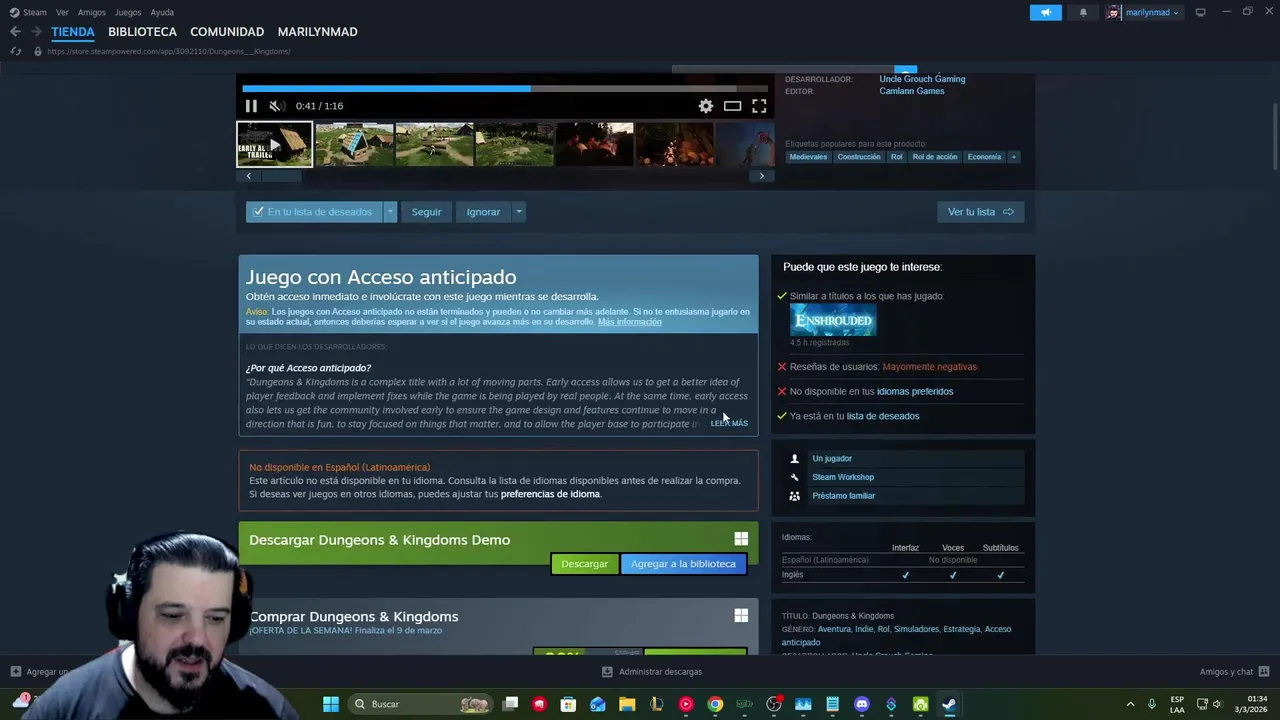The width and height of the screenshot is (1280, 720).
Task: Expand the Ignorar dropdown arrow
Action: [x=518, y=212]
